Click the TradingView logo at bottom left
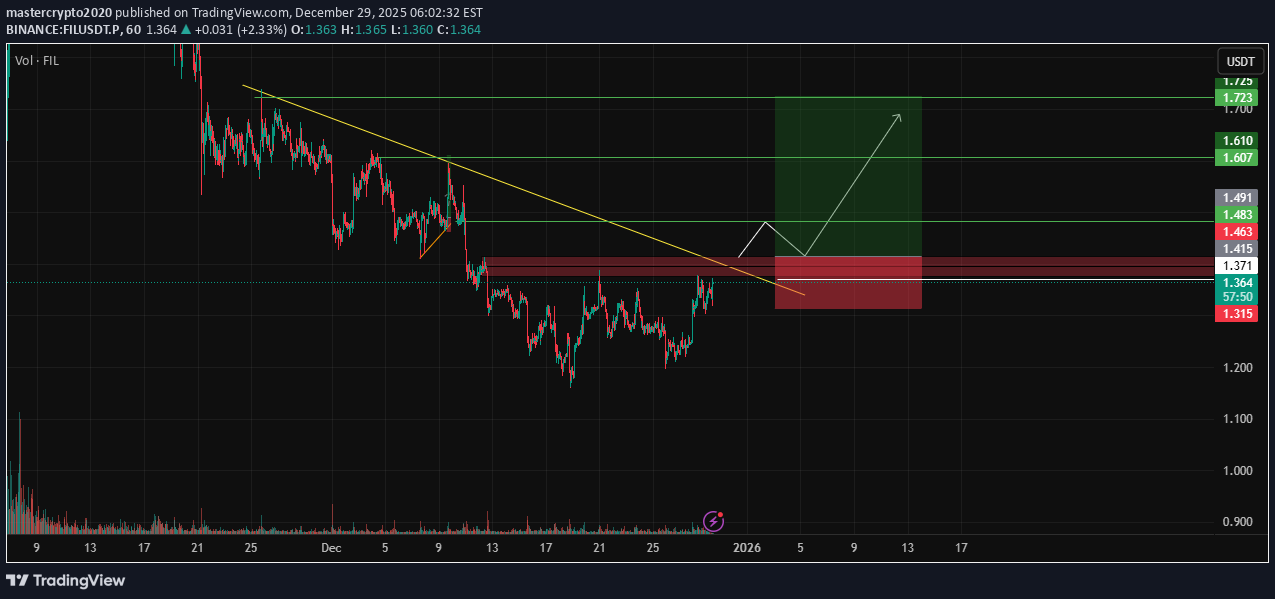 click(65, 581)
